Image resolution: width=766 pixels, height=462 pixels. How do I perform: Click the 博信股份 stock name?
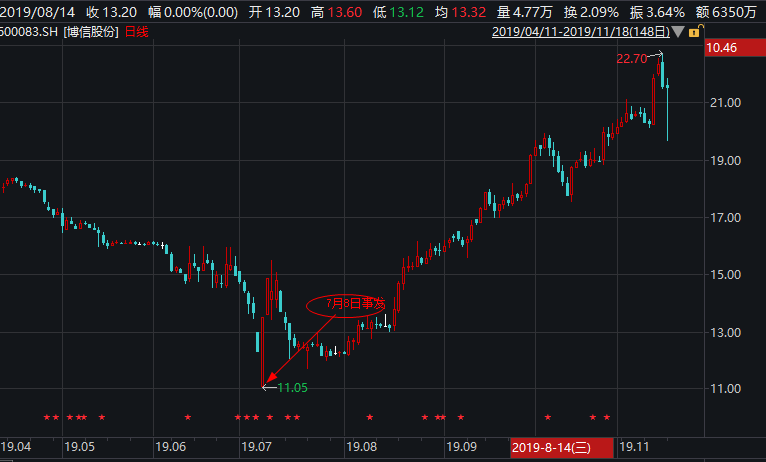pyautogui.click(x=91, y=32)
